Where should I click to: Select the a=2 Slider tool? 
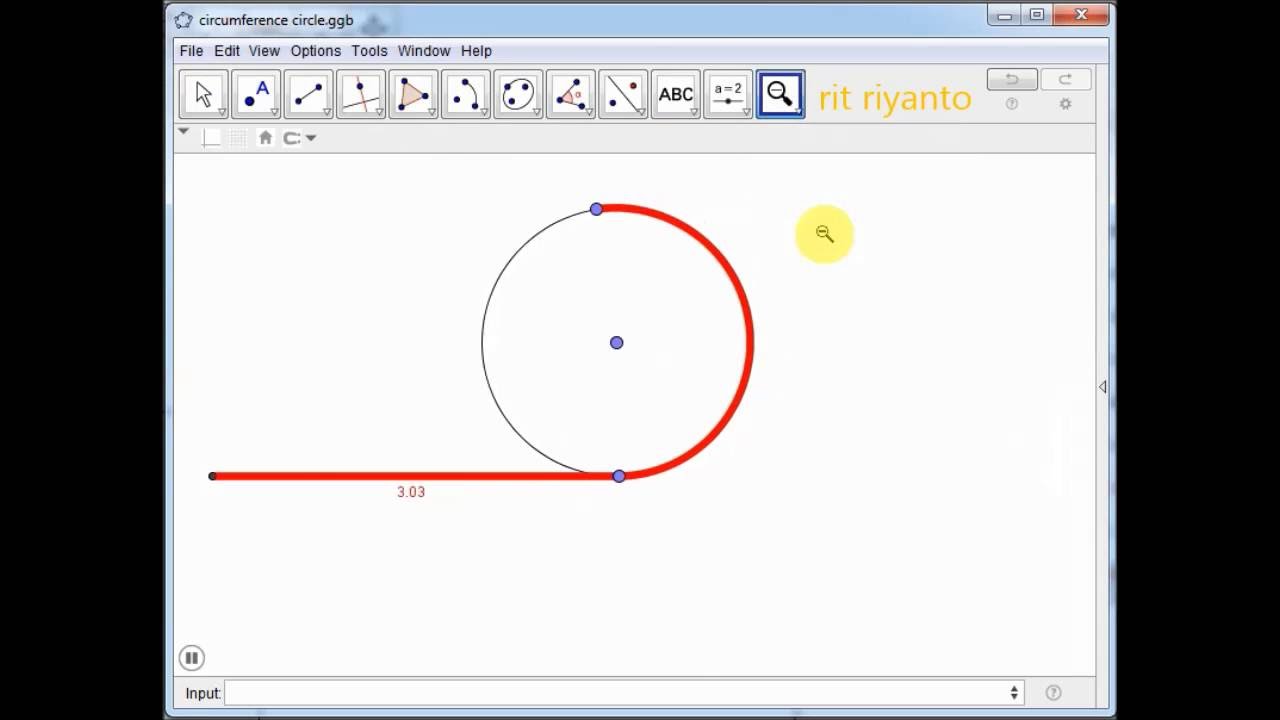(728, 94)
